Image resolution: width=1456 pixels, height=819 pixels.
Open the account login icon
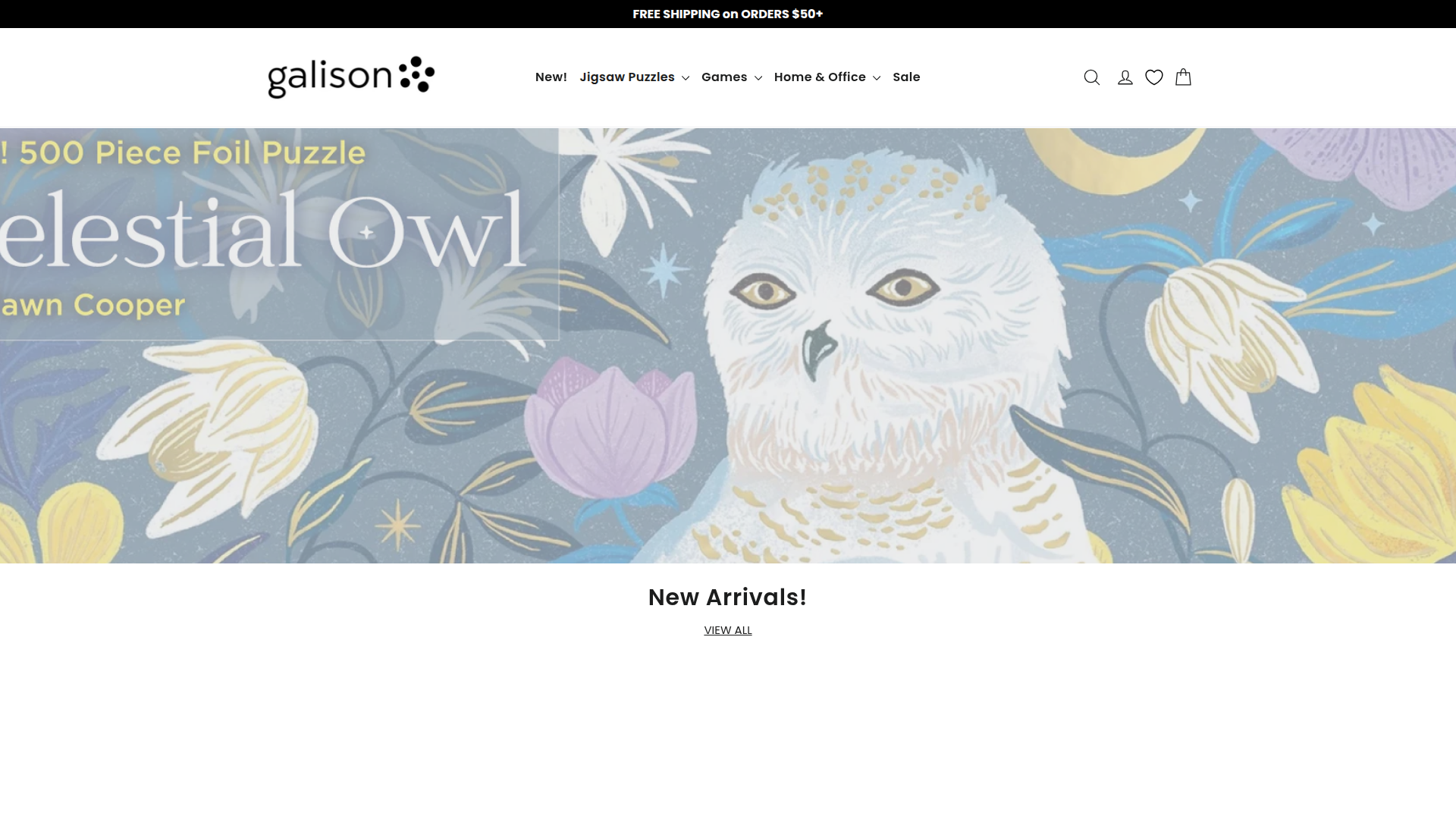(x=1125, y=77)
